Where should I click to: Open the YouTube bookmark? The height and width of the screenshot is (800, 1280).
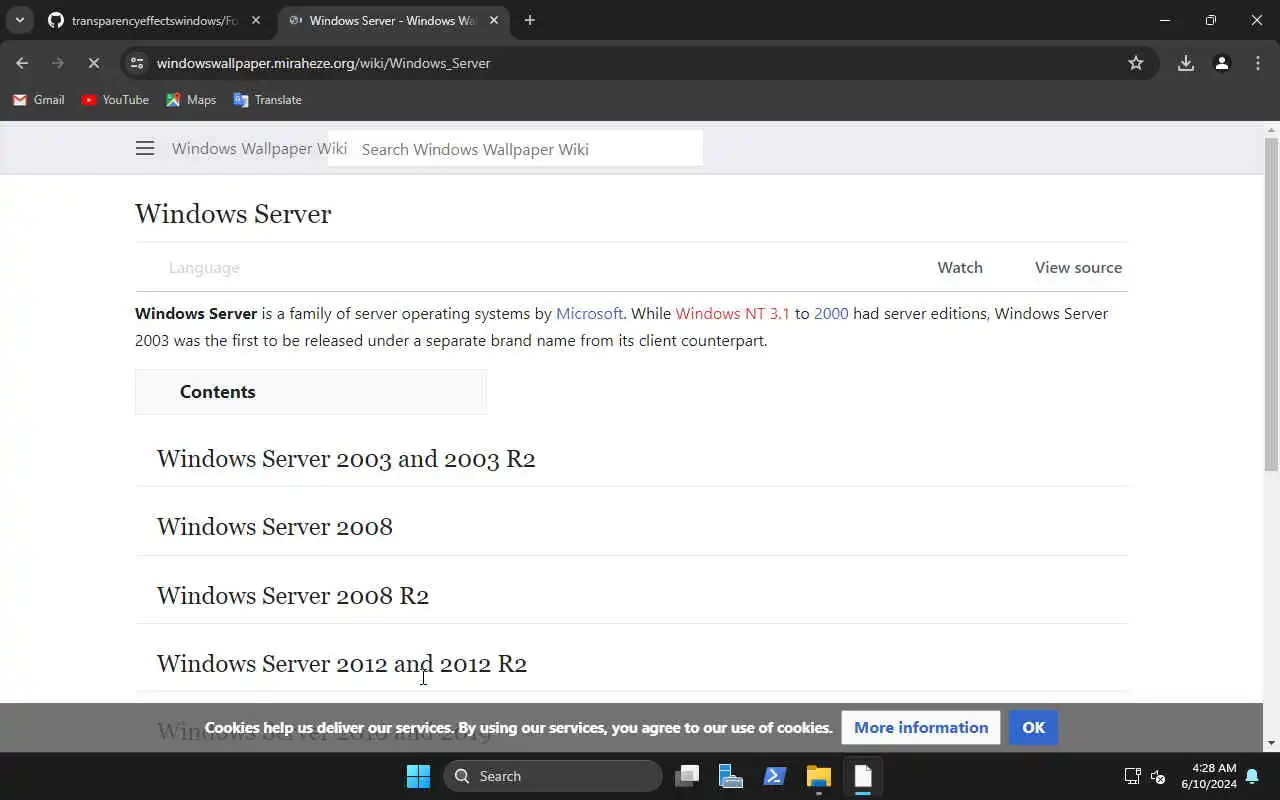pyautogui.click(x=115, y=100)
